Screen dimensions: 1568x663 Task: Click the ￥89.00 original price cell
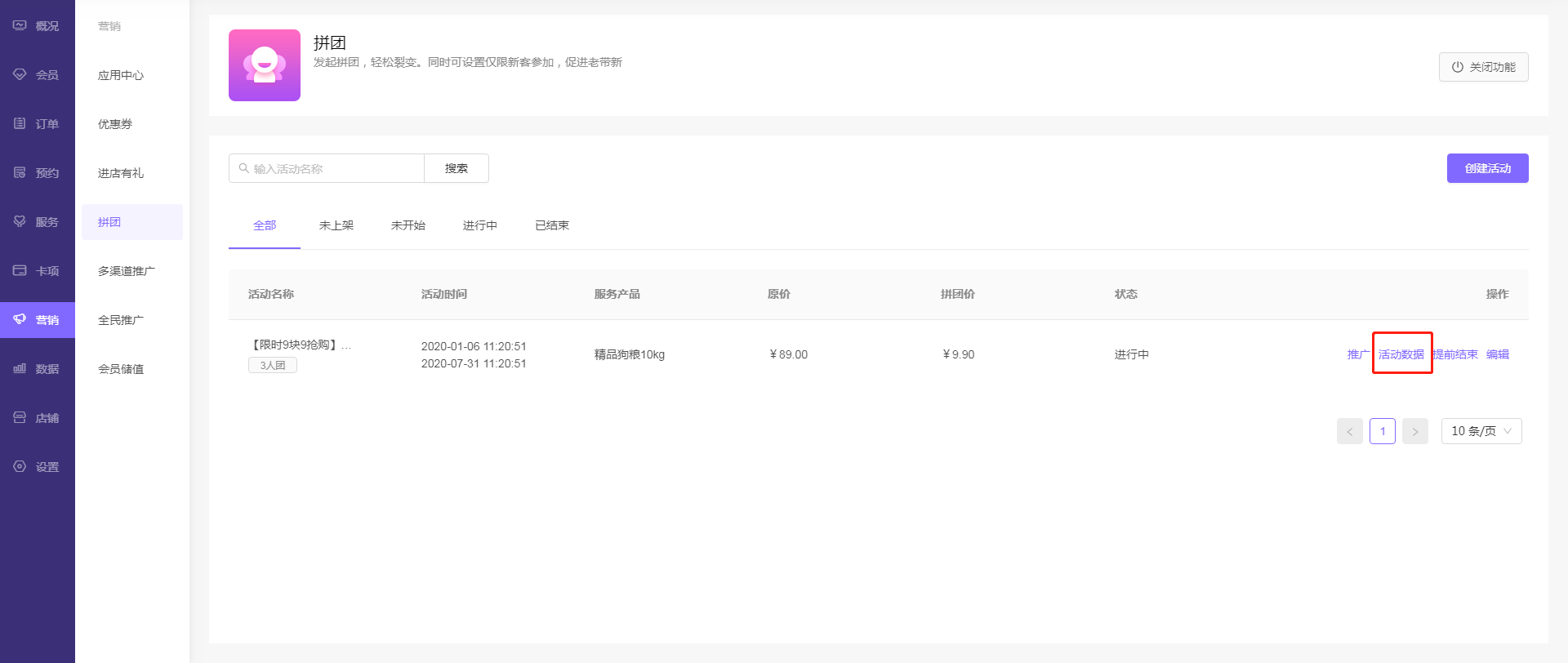click(788, 354)
